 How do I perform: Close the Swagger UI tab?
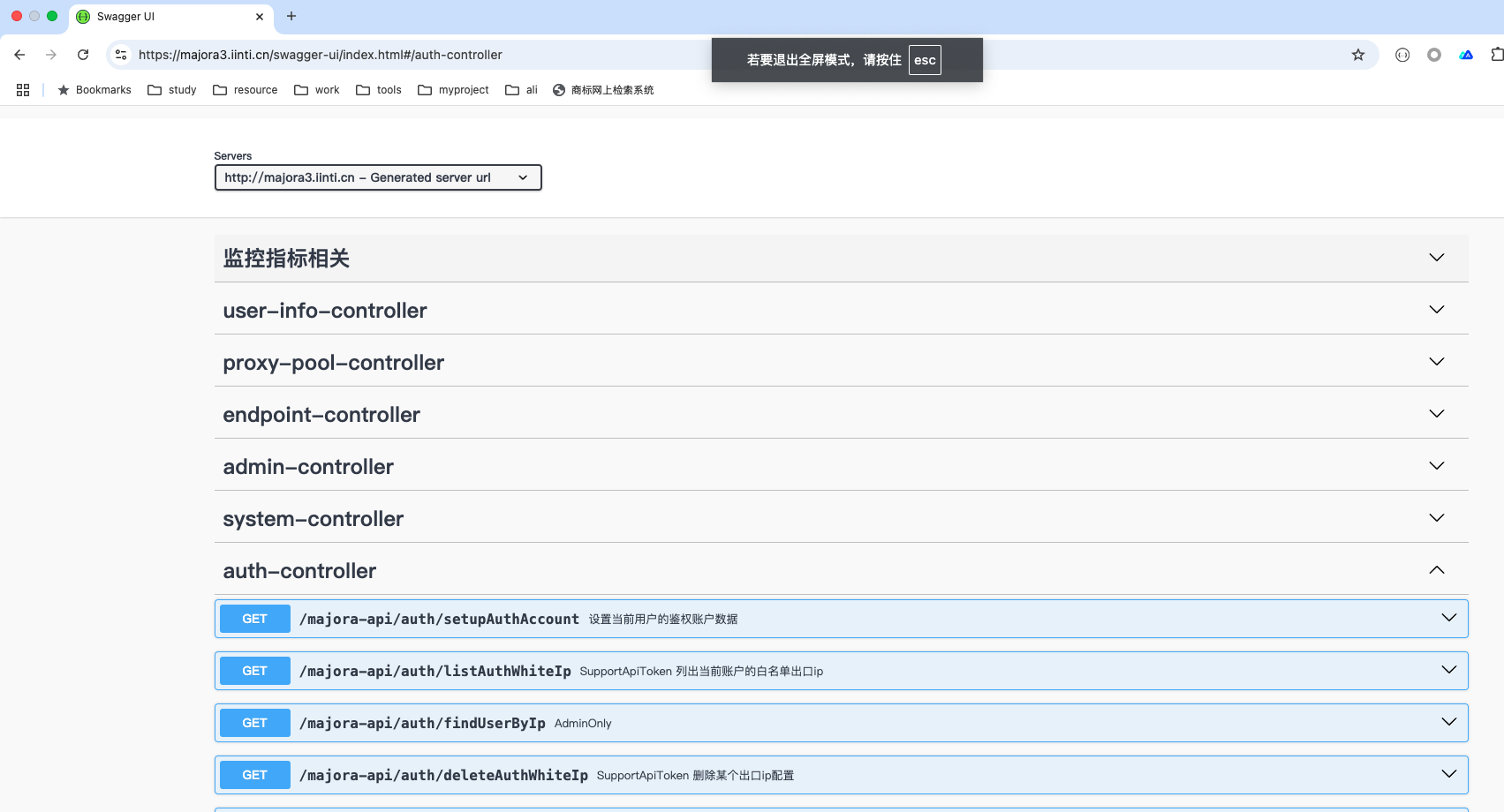coord(260,17)
